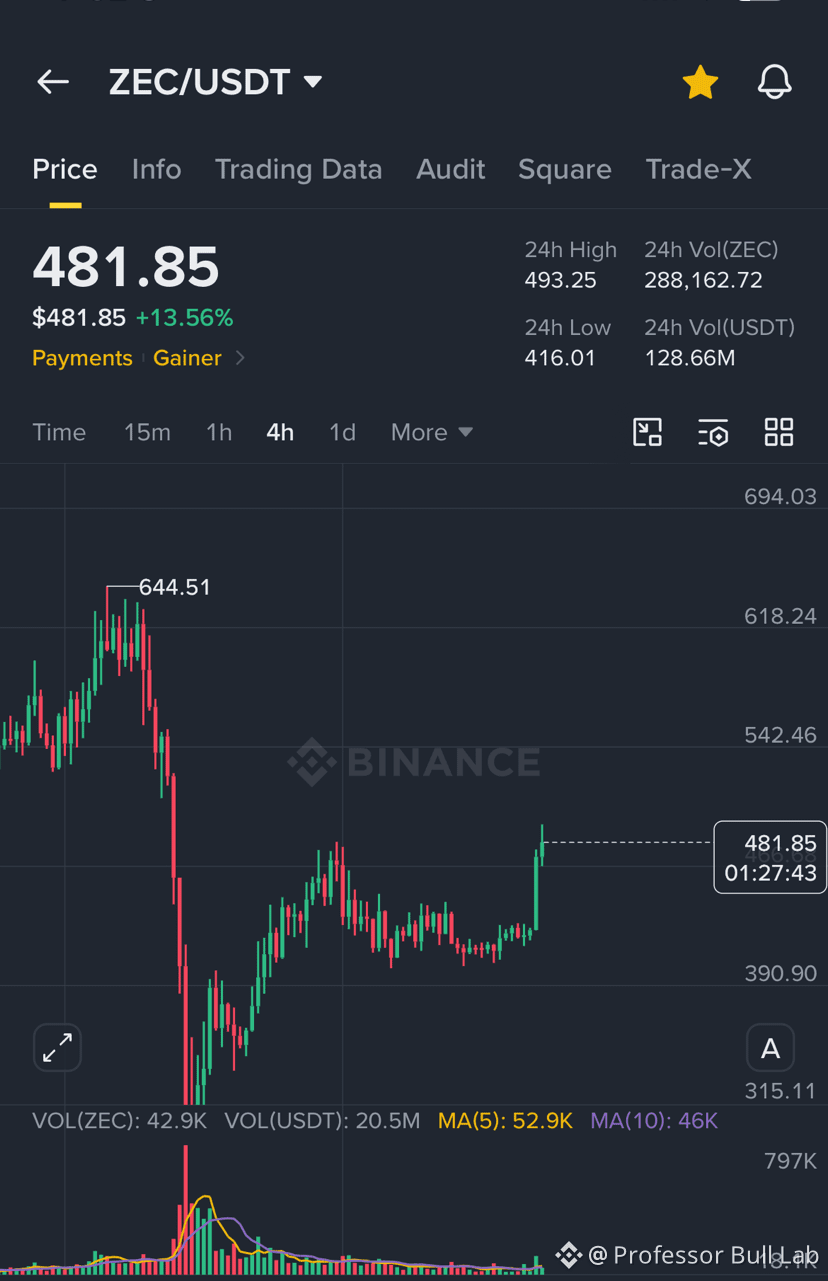This screenshot has height=1281, width=828.
Task: Toggle the auto scale A button
Action: pos(770,1048)
